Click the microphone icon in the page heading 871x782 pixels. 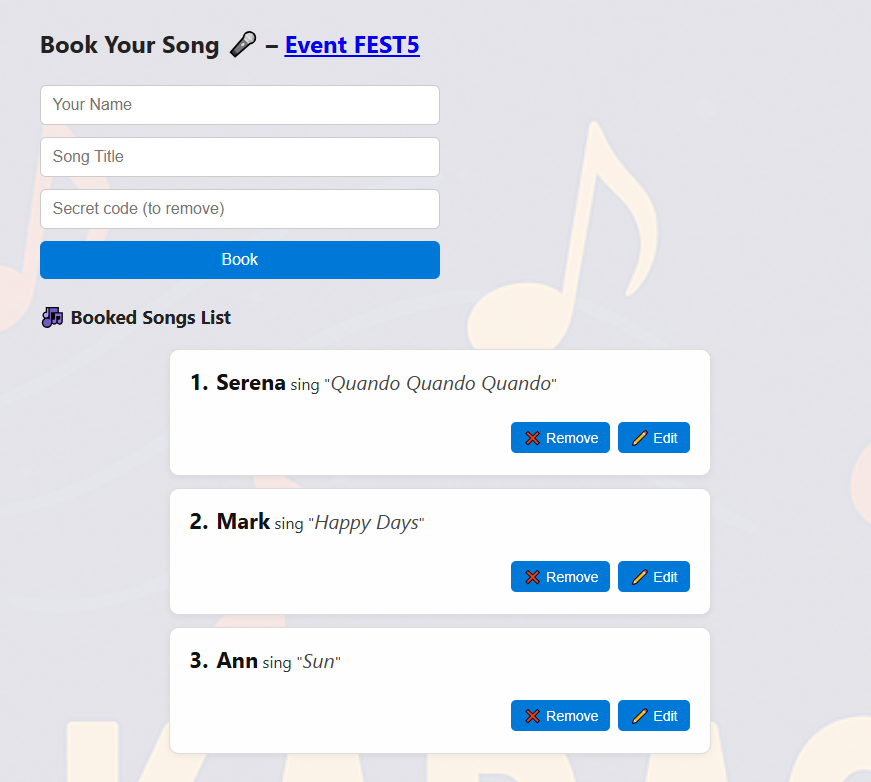click(x=242, y=45)
